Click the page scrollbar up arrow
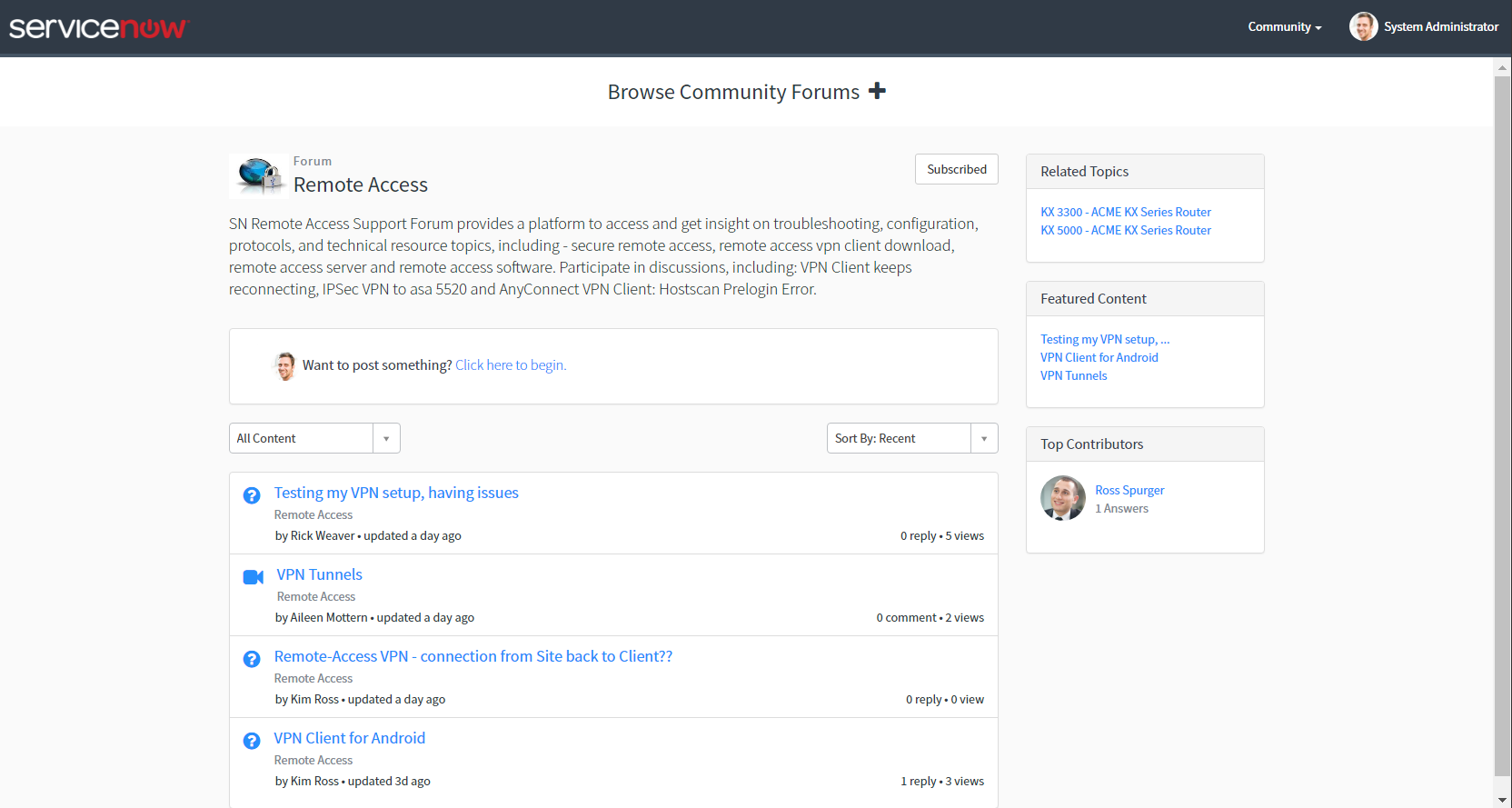The width and height of the screenshot is (1512, 808). [1503, 66]
